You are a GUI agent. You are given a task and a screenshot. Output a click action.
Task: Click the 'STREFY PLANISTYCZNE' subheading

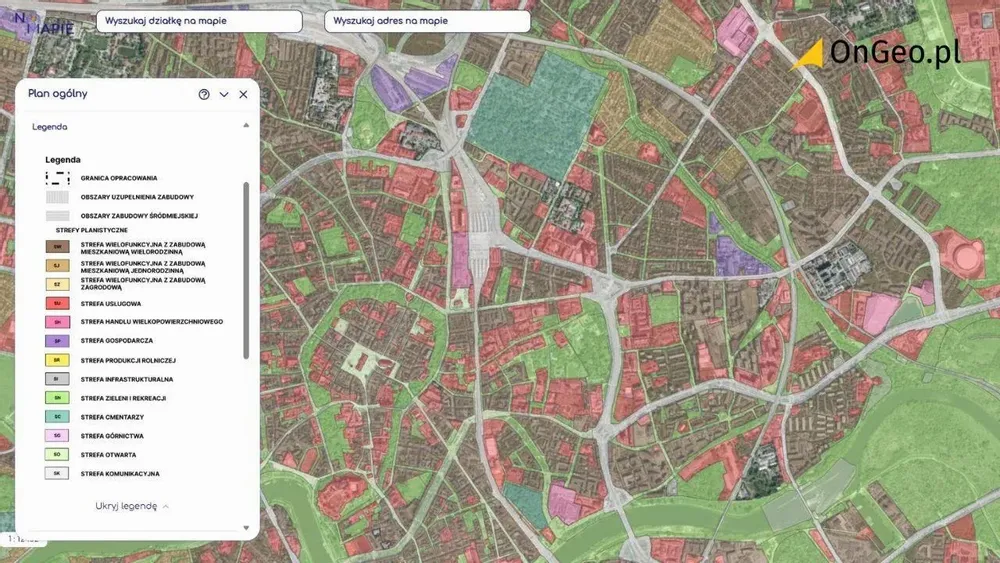pos(92,230)
